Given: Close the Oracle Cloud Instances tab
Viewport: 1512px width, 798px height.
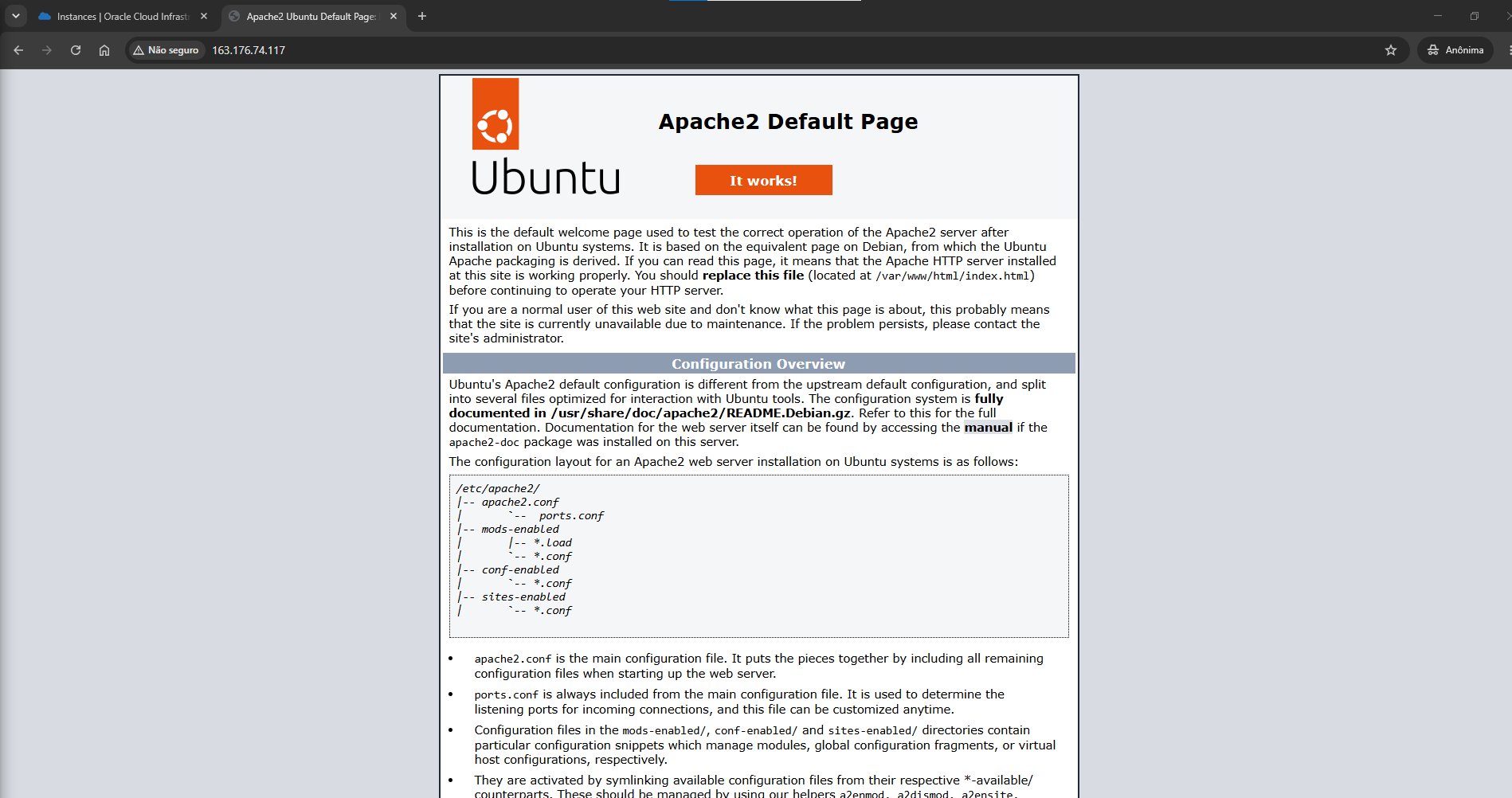Looking at the screenshot, I should point(204,16).
